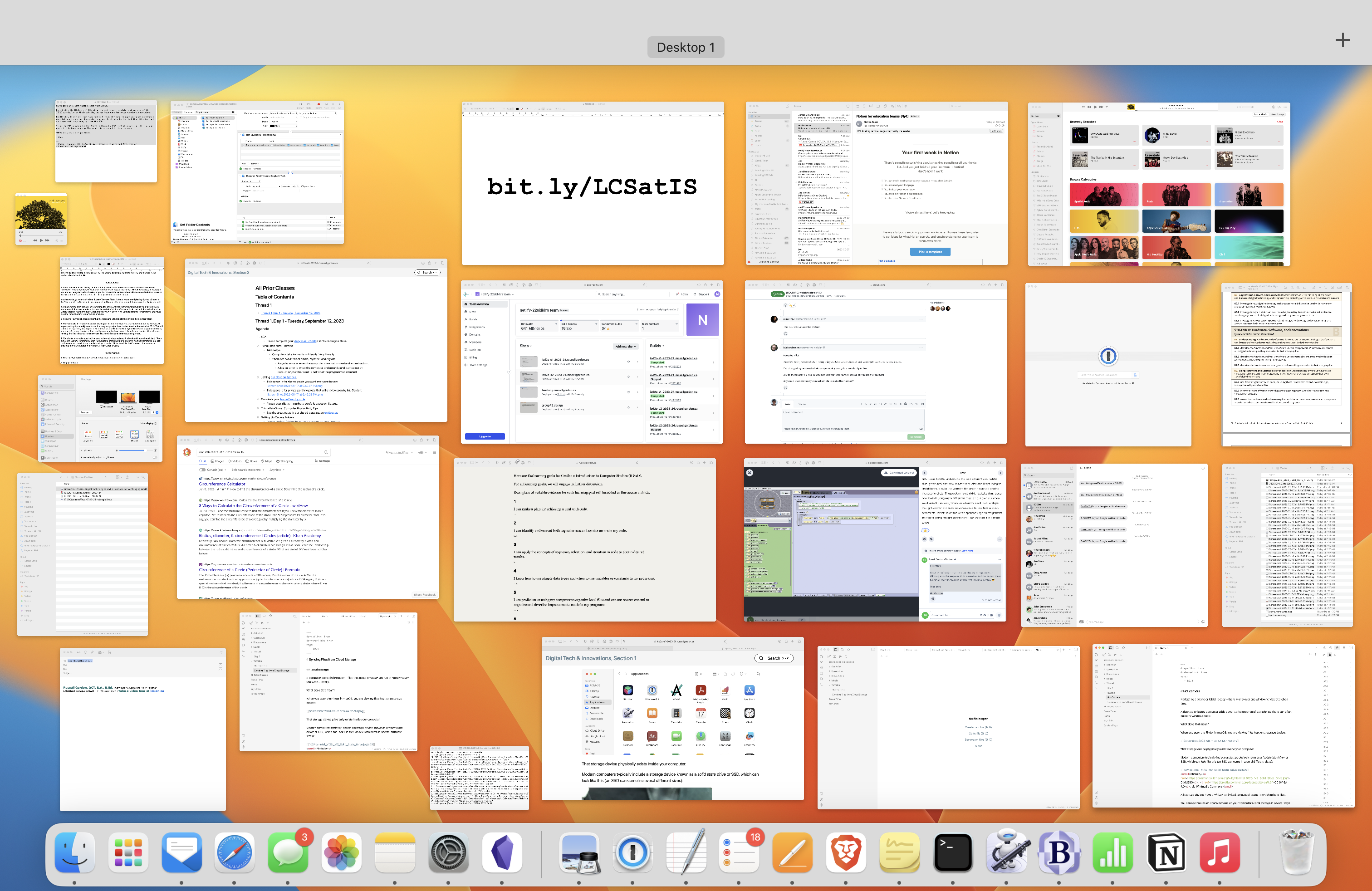Image resolution: width=1372 pixels, height=891 pixels.
Task: Select the Desktop 1 space label
Action: click(x=686, y=47)
